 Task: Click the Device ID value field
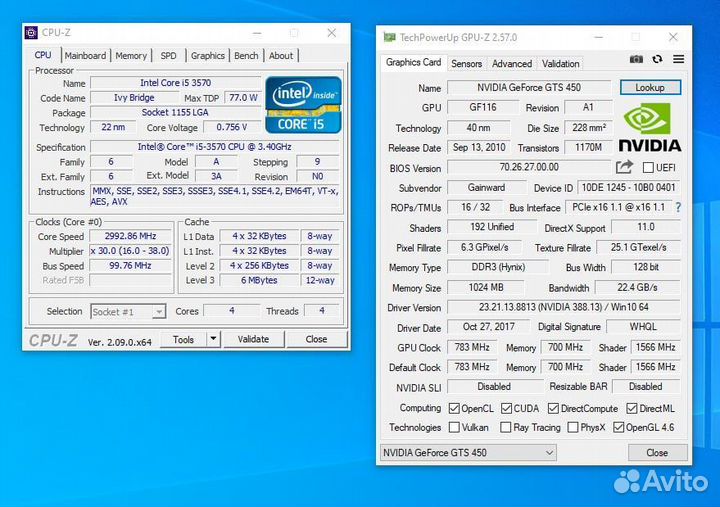pyautogui.click(x=629, y=188)
